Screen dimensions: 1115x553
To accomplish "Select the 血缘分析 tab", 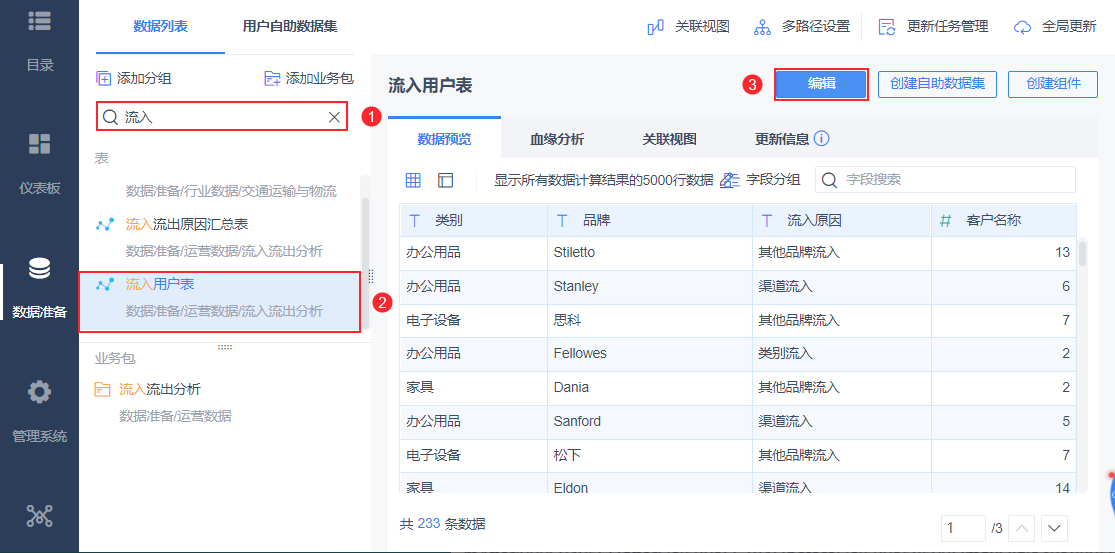I will pos(557,139).
